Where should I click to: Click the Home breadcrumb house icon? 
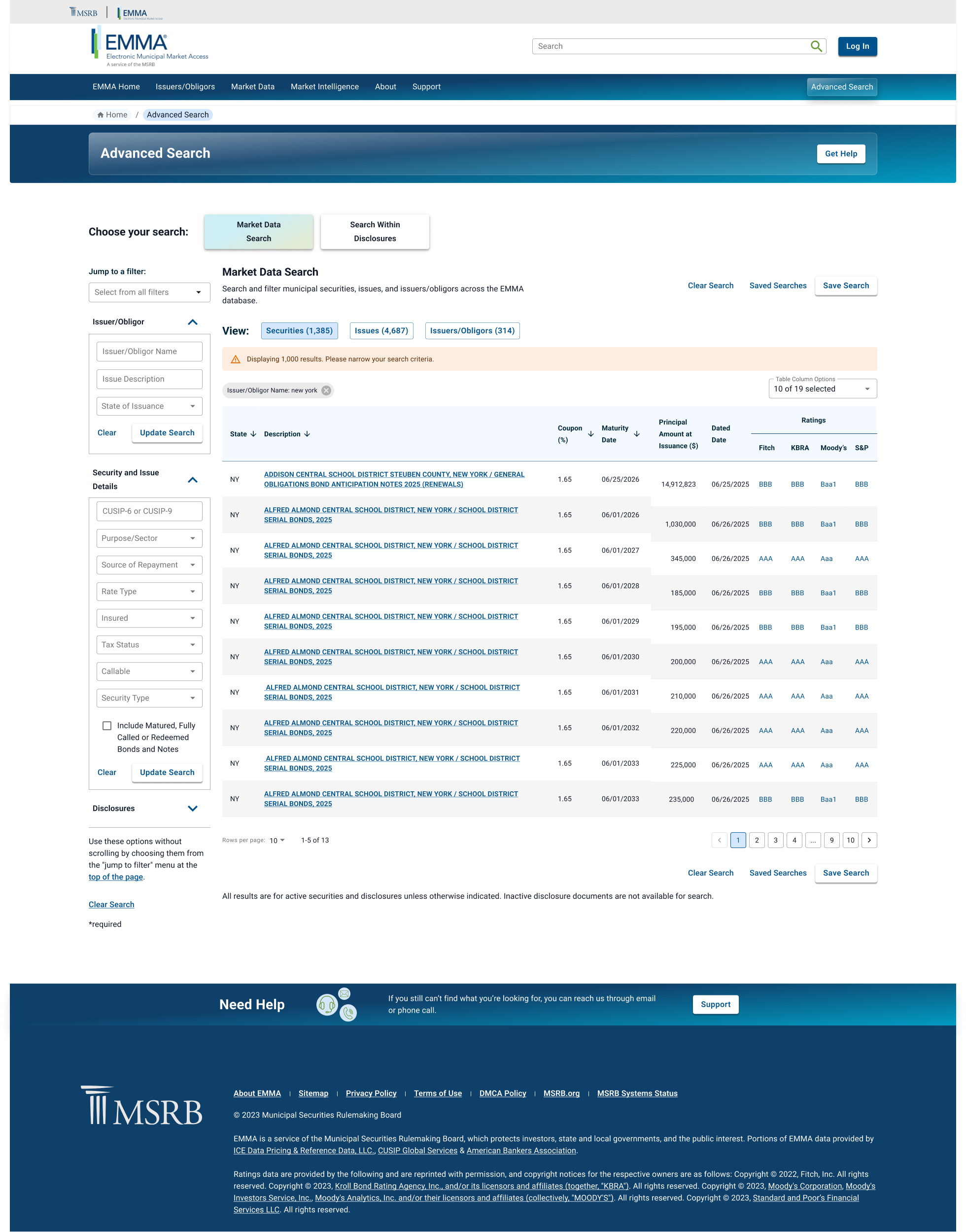(100, 115)
